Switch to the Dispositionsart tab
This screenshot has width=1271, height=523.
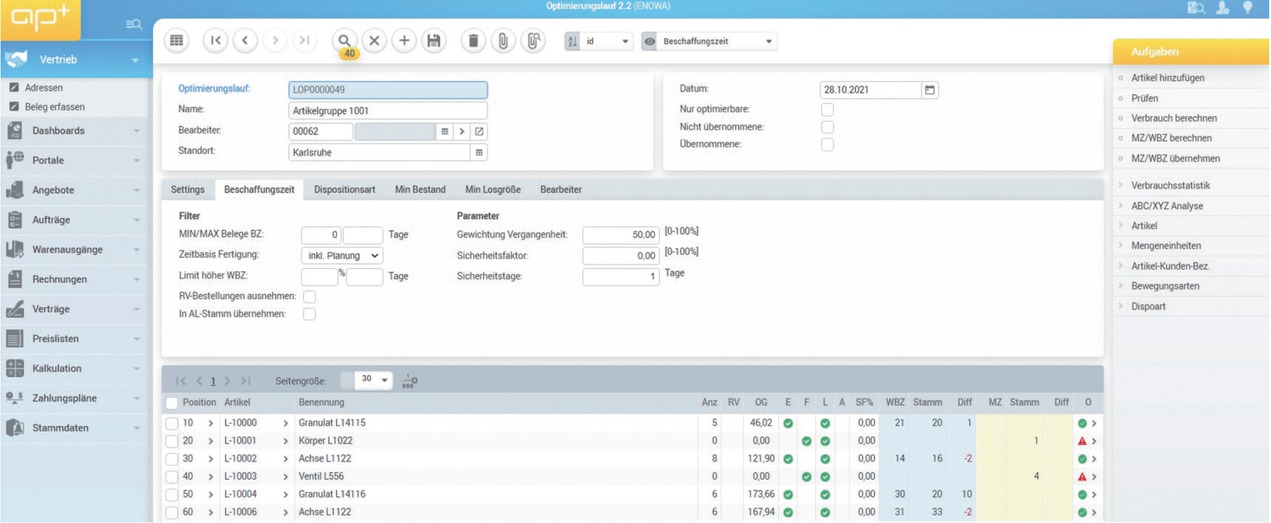click(x=345, y=189)
